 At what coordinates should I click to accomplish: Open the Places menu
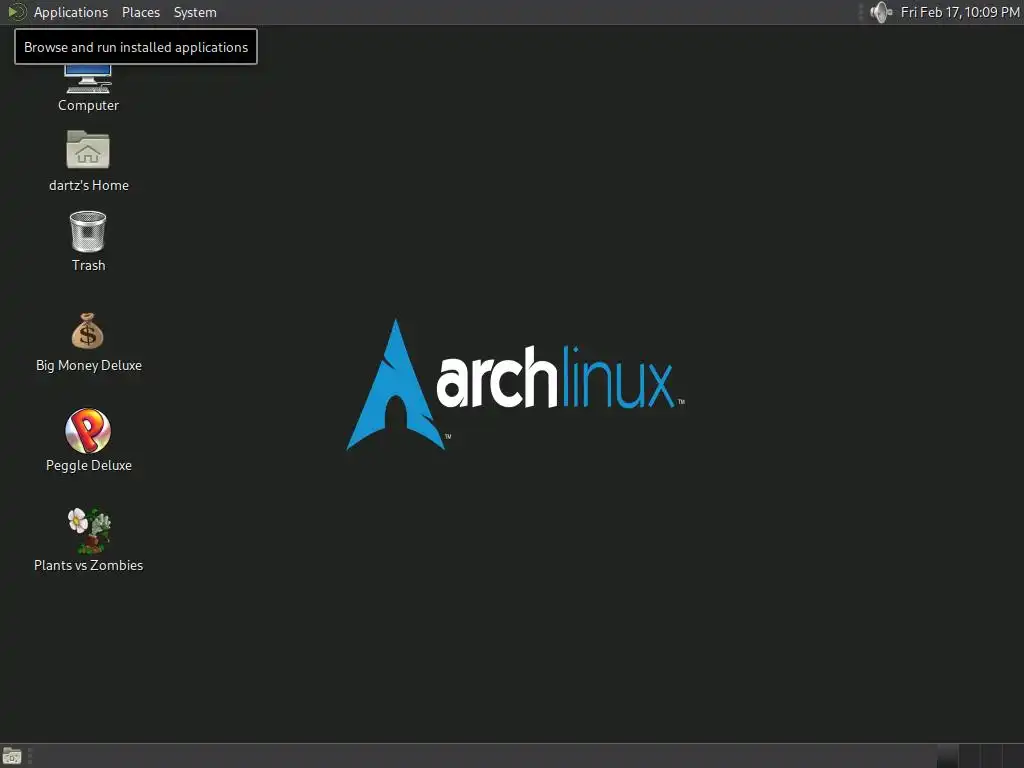click(x=141, y=12)
